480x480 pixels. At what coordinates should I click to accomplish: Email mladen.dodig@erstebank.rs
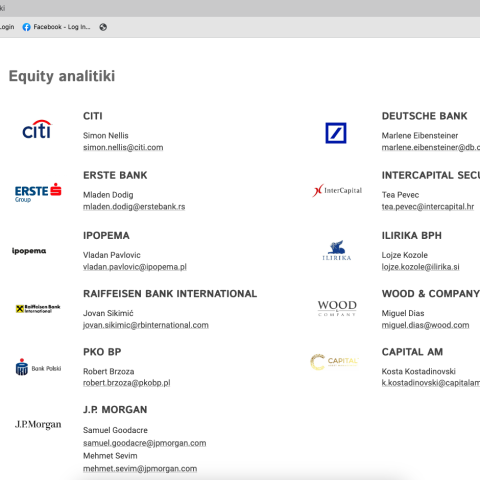[x=134, y=207]
